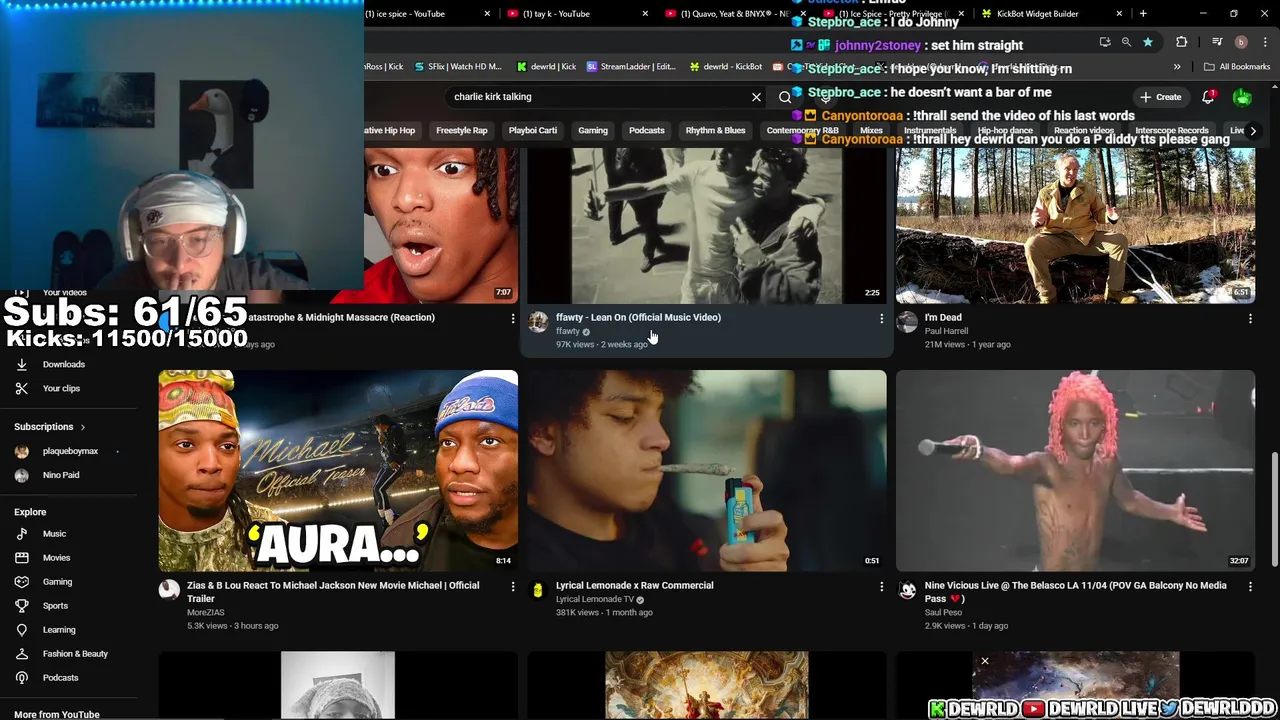Open options menu for Nine Vicious Live video

[x=1250, y=586]
